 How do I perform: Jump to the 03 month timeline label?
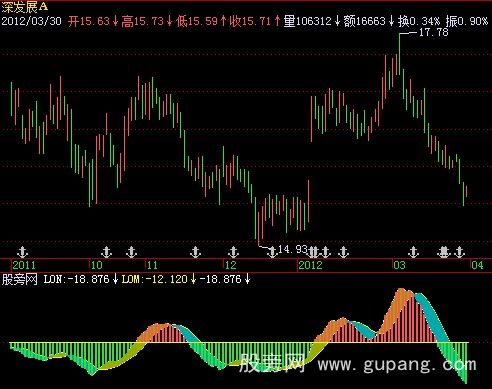399,265
